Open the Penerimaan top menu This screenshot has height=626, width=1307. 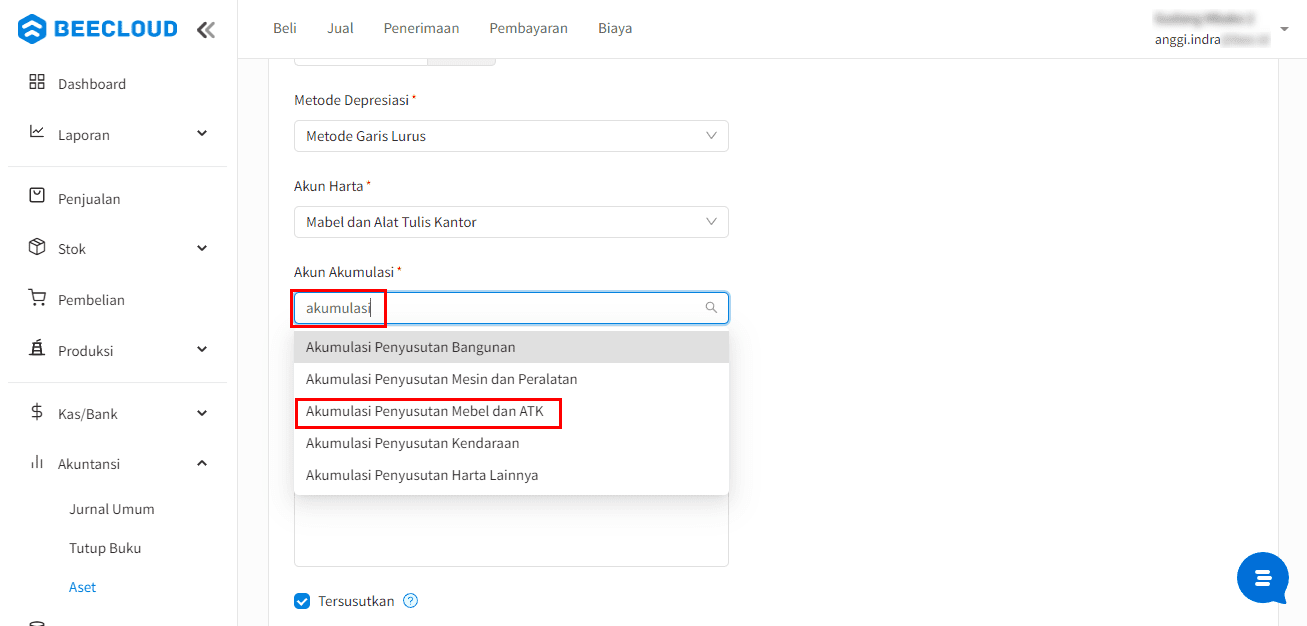coord(421,28)
